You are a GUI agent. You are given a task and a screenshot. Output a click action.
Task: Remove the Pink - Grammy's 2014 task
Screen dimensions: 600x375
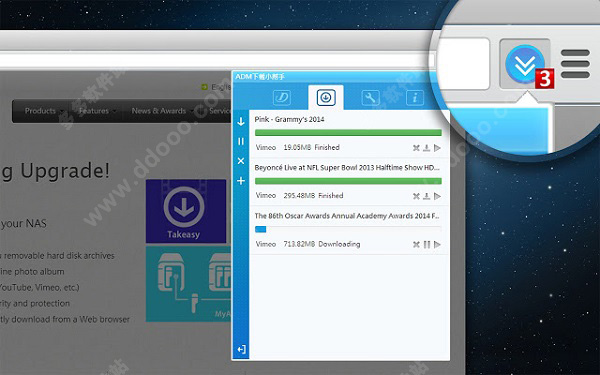pos(416,148)
